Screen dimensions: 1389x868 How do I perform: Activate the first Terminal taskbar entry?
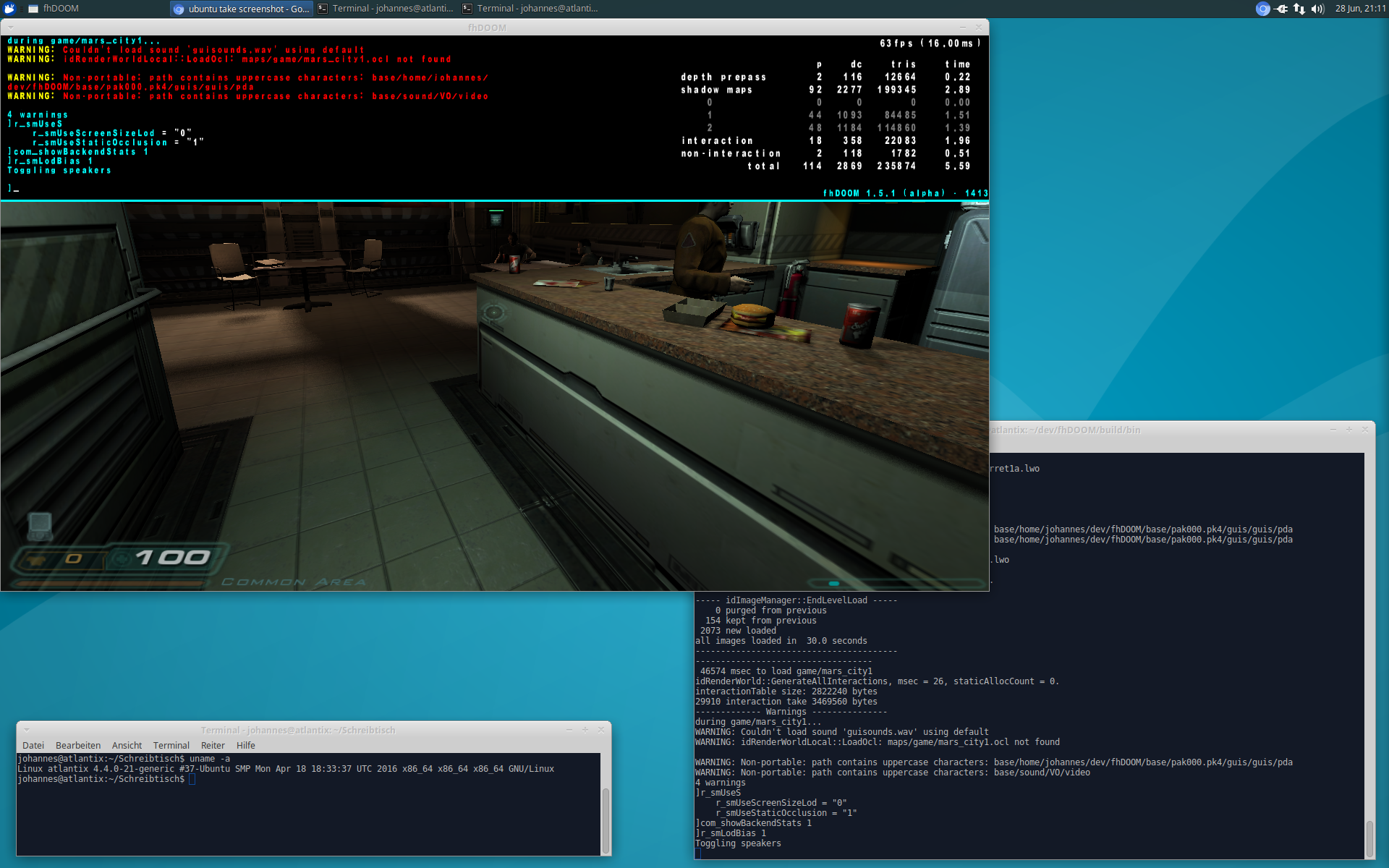pos(386,9)
